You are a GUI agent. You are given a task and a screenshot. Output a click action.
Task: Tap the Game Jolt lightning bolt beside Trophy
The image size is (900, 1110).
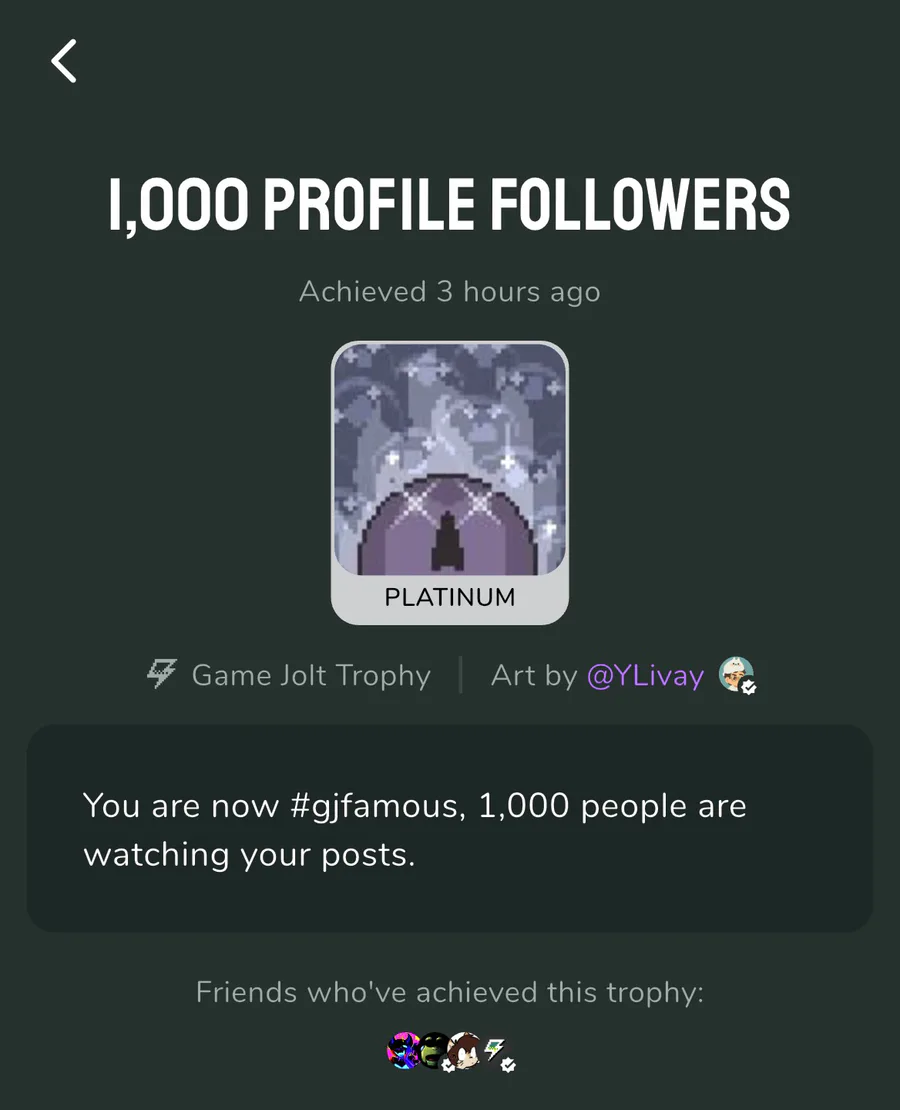coord(162,675)
